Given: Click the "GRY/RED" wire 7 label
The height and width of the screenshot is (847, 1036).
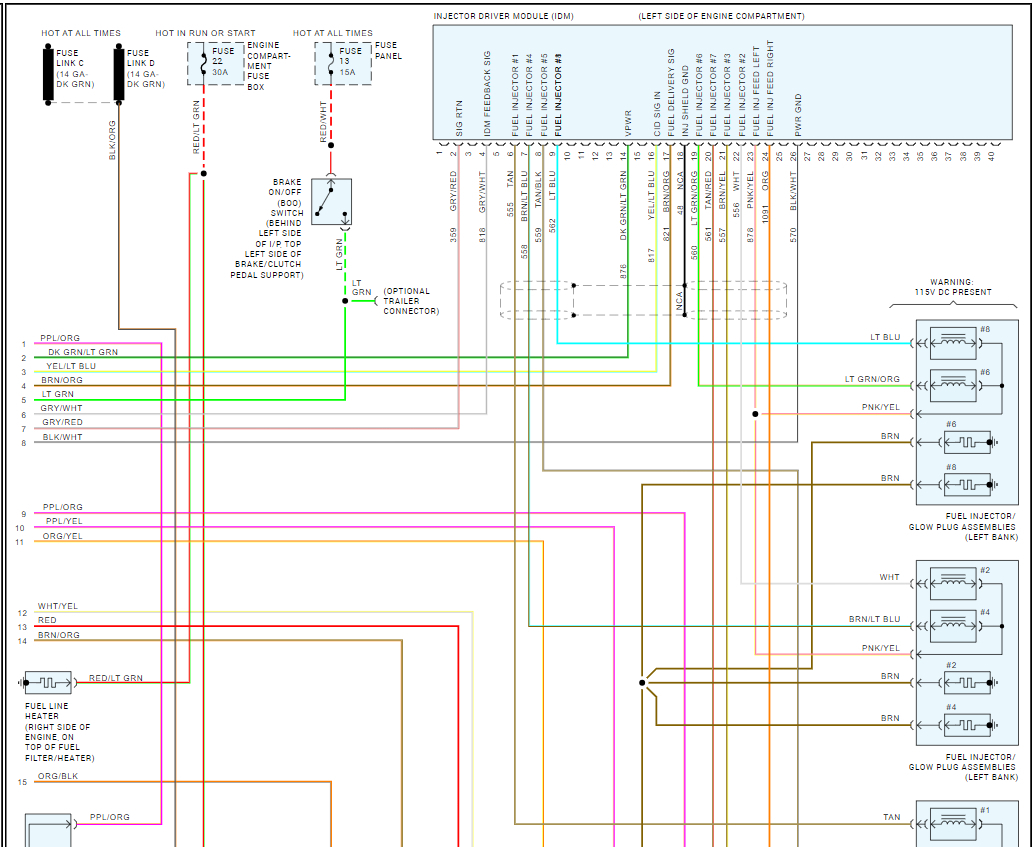Looking at the screenshot, I should [63, 422].
